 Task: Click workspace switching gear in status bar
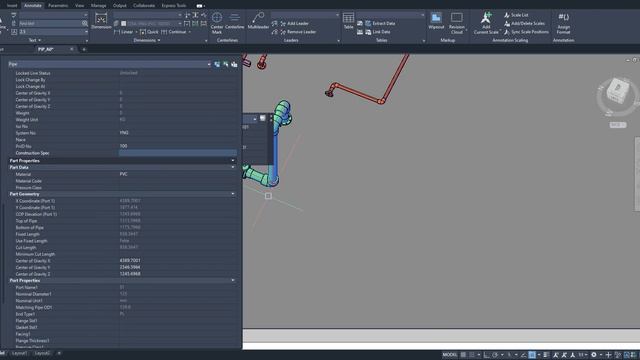594,355
